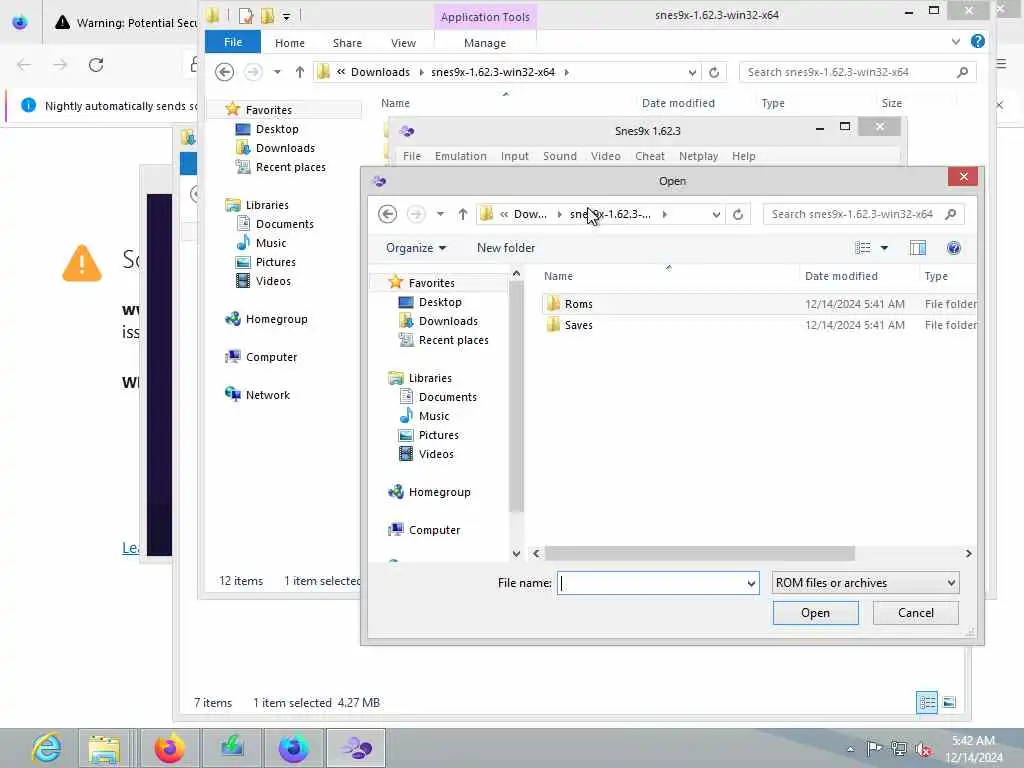
Task: Select Computer in Open dialog sidebar
Action: tap(434, 530)
